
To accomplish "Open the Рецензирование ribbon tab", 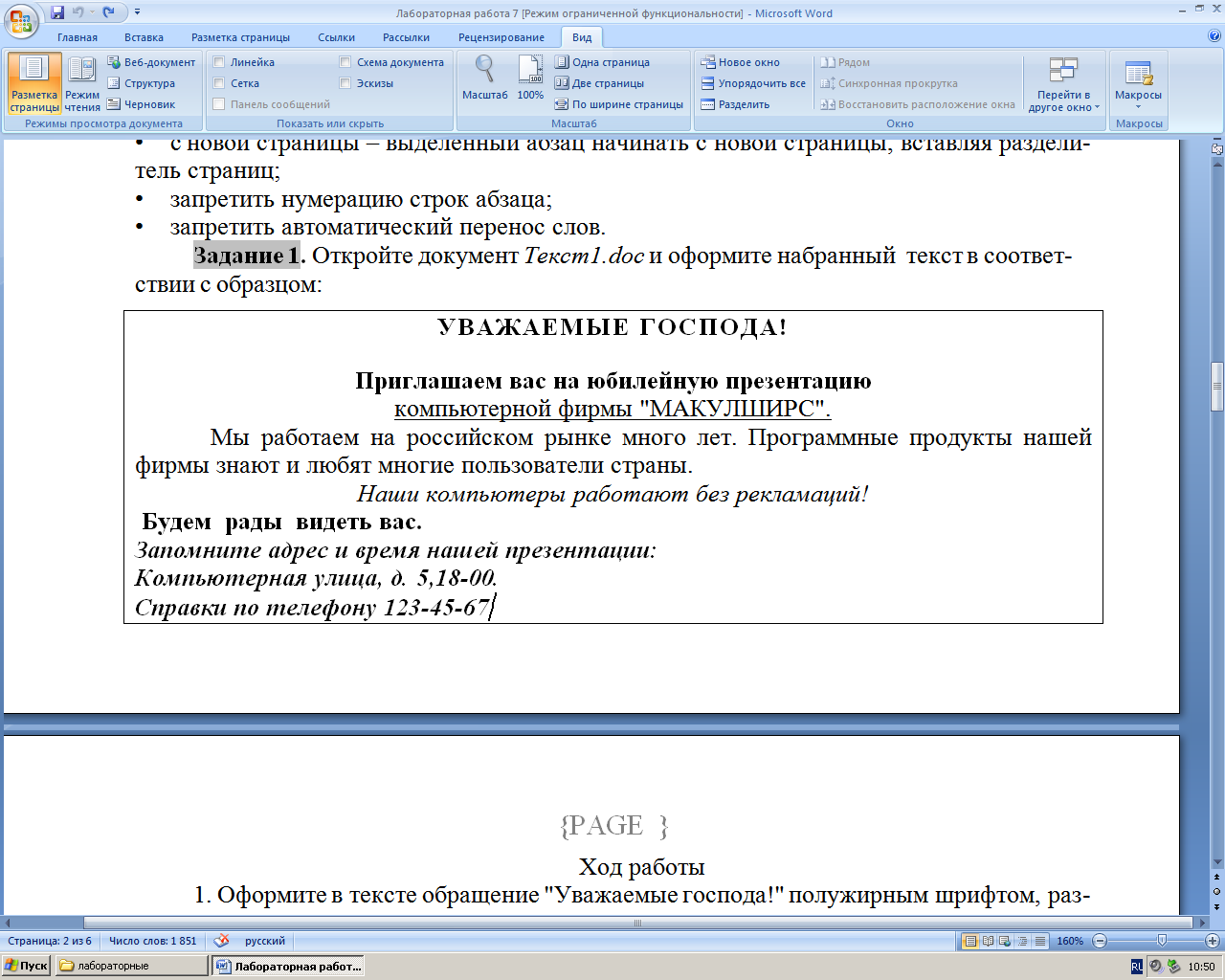I will click(501, 37).
